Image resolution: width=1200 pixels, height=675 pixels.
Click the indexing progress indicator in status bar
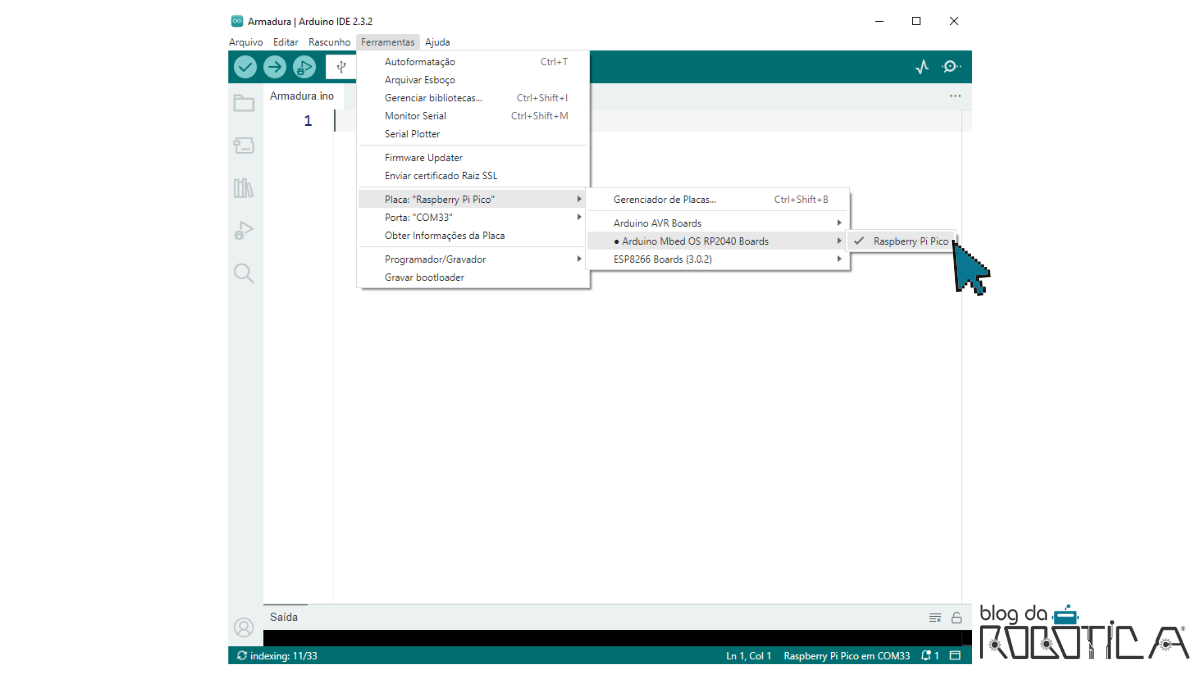coord(274,655)
